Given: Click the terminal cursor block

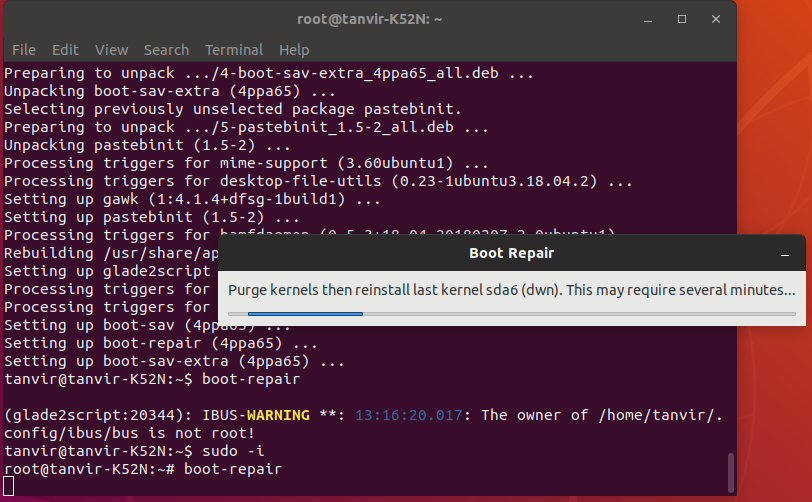Looking at the screenshot, I should [x=9, y=486].
